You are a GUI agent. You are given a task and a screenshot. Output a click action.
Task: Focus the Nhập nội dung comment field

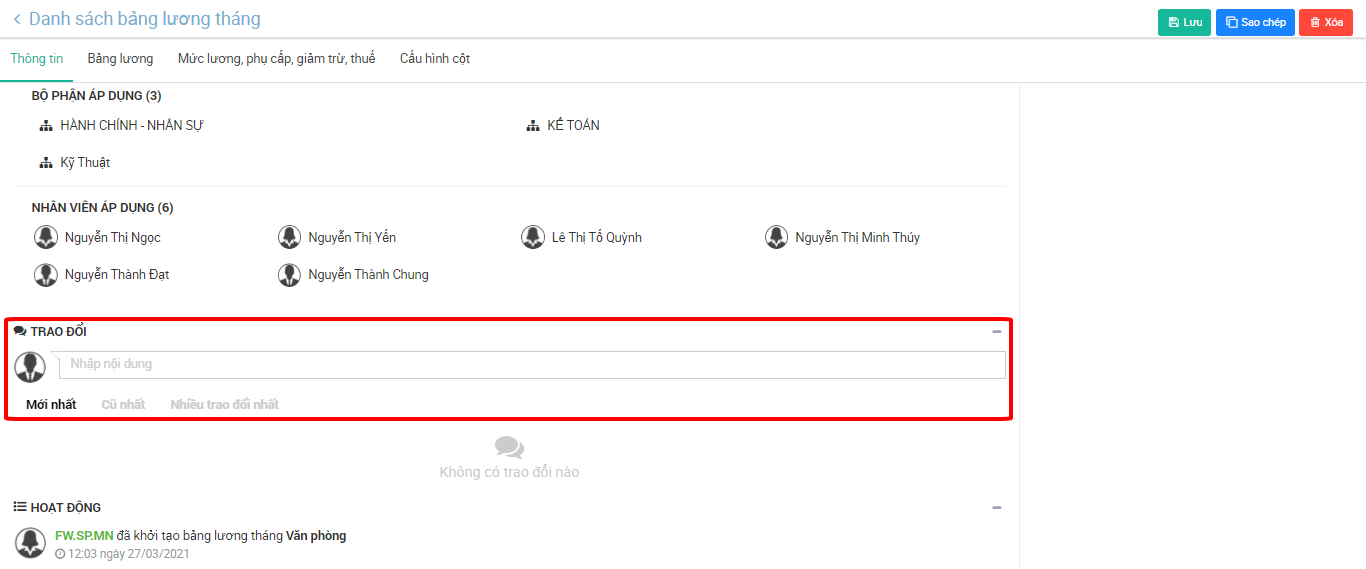tap(532, 364)
